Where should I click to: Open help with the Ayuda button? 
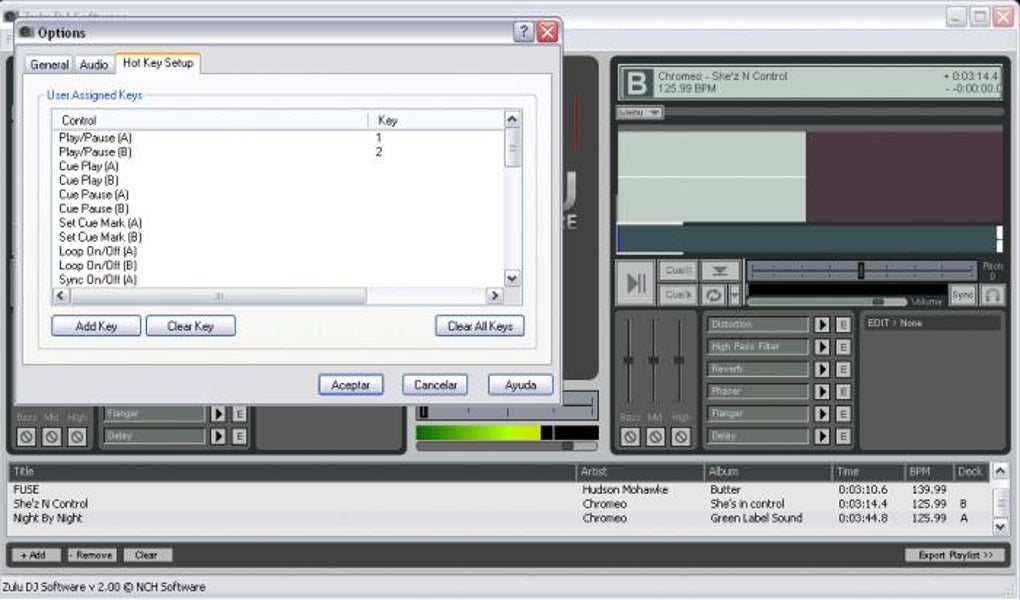(x=520, y=385)
